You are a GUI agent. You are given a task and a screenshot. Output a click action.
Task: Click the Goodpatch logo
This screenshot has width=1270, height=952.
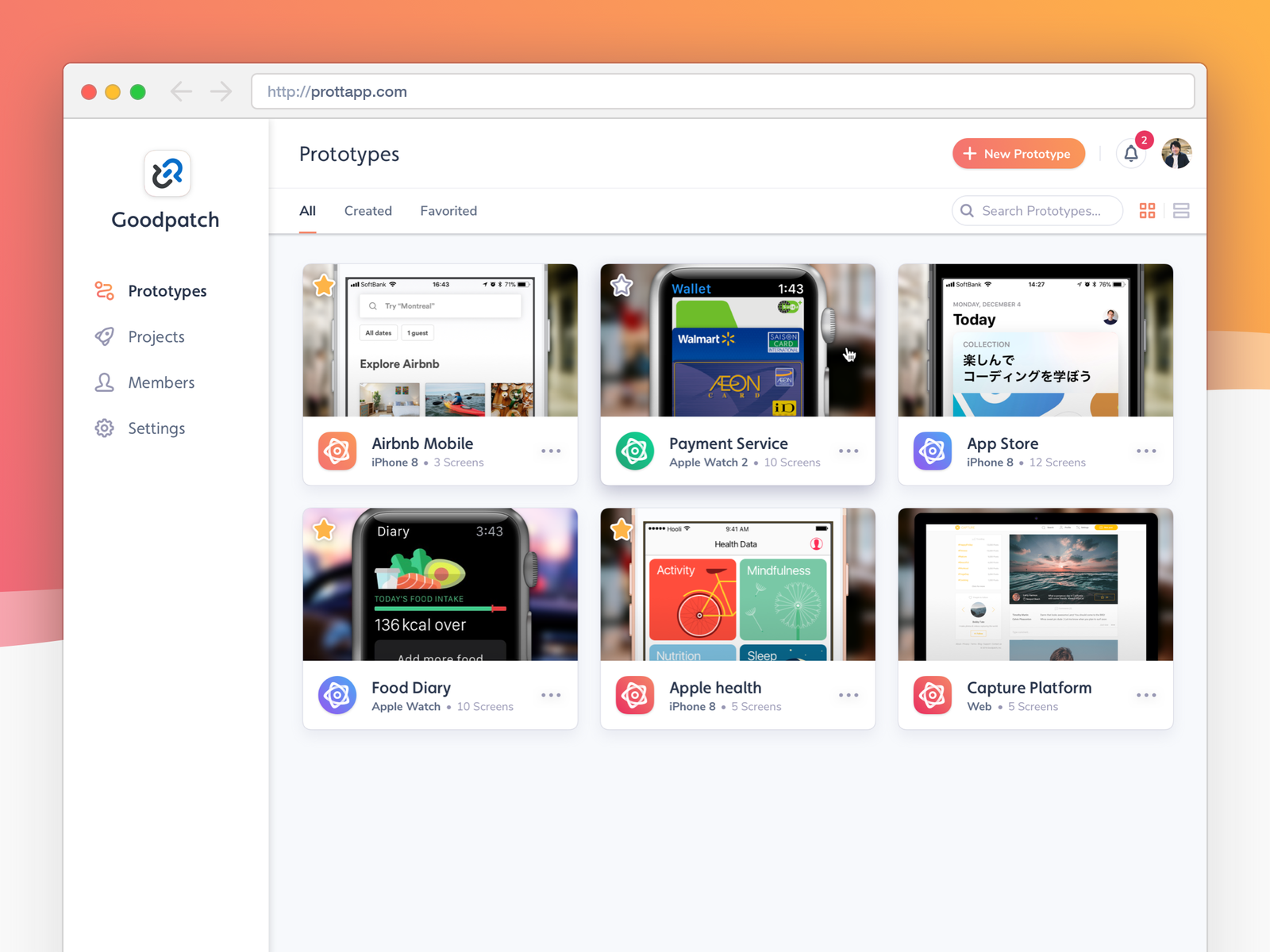pos(166,175)
